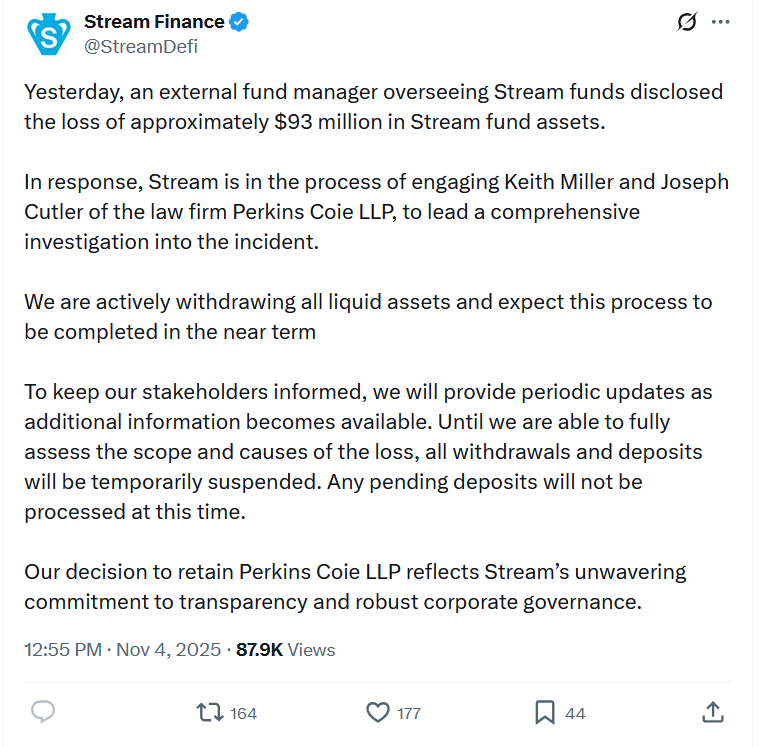Screen dimensions: 778x747
Task: Click the paragraph about $93 million loss
Action: coord(373,107)
